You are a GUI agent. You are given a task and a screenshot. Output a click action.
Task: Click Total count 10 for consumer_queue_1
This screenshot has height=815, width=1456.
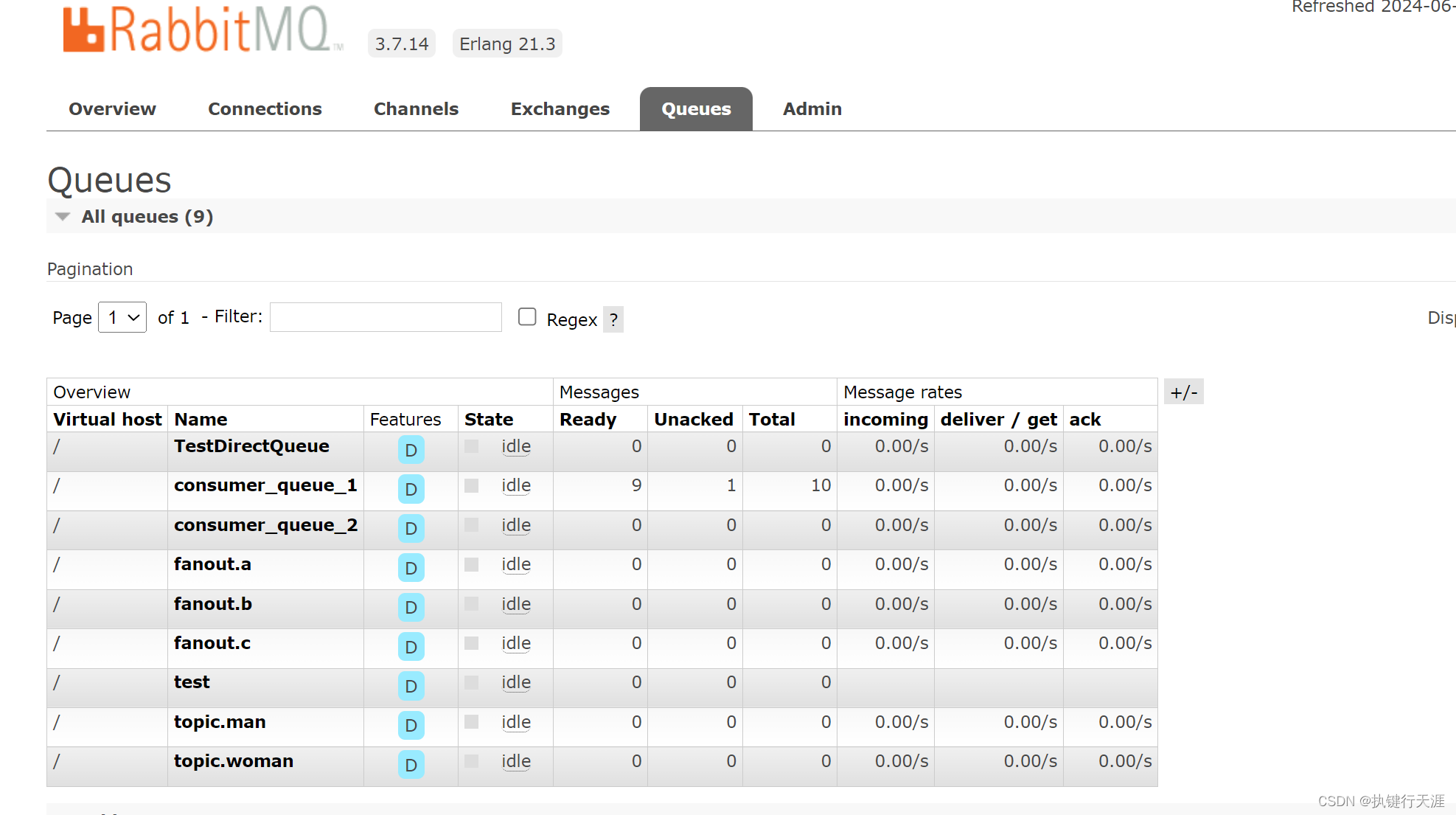pos(821,485)
